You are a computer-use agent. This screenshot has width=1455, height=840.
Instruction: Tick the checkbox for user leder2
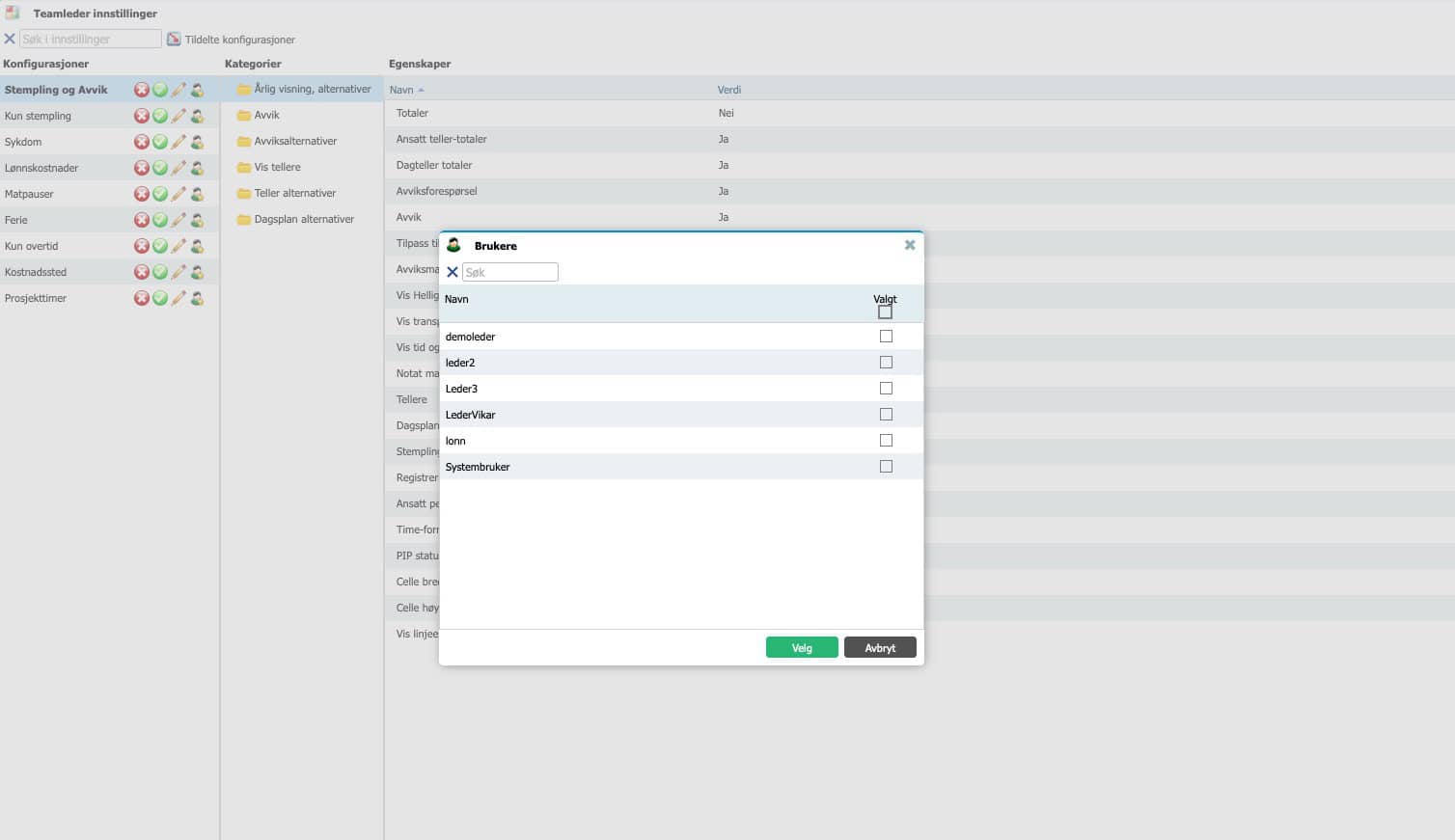pos(886,363)
